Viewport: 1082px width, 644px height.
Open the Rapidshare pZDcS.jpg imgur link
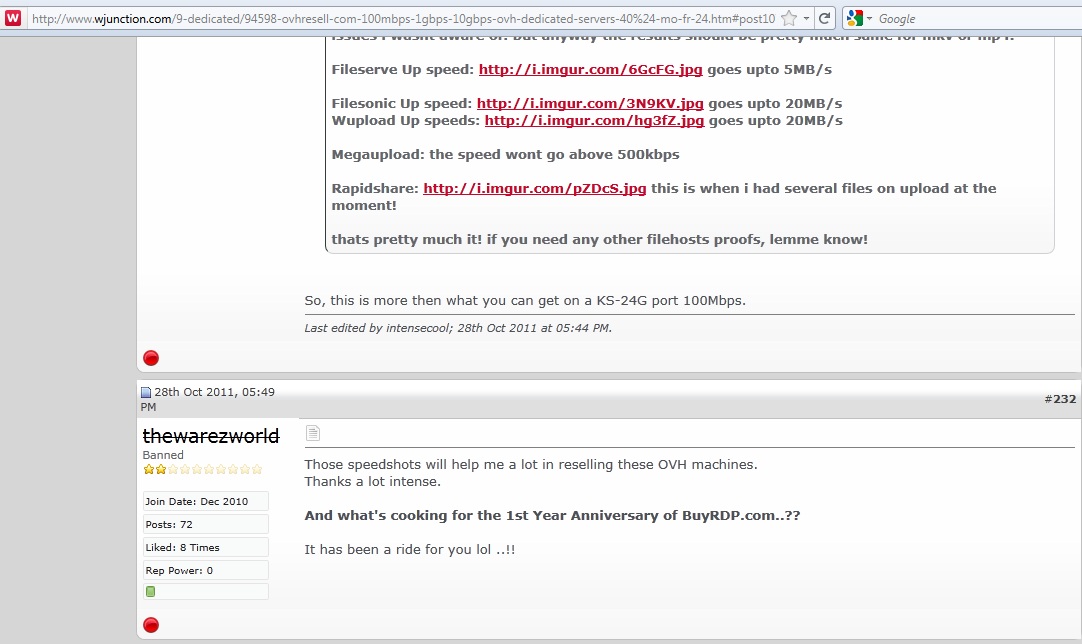535,188
